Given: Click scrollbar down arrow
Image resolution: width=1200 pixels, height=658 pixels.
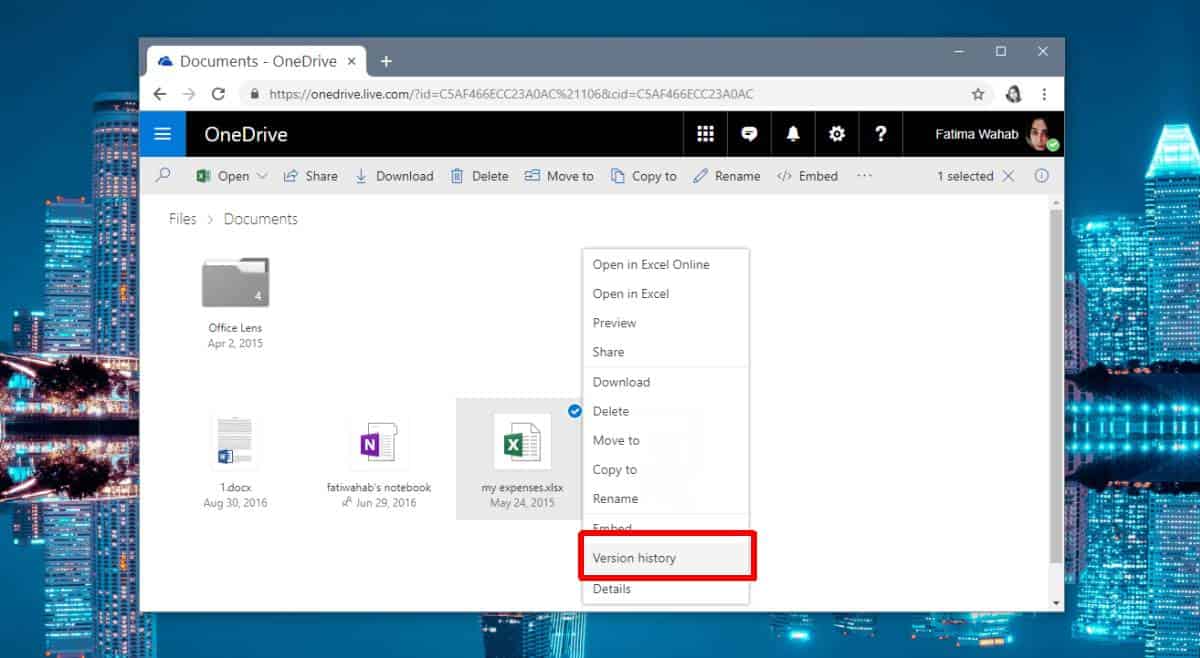Looking at the screenshot, I should coord(1057,603).
